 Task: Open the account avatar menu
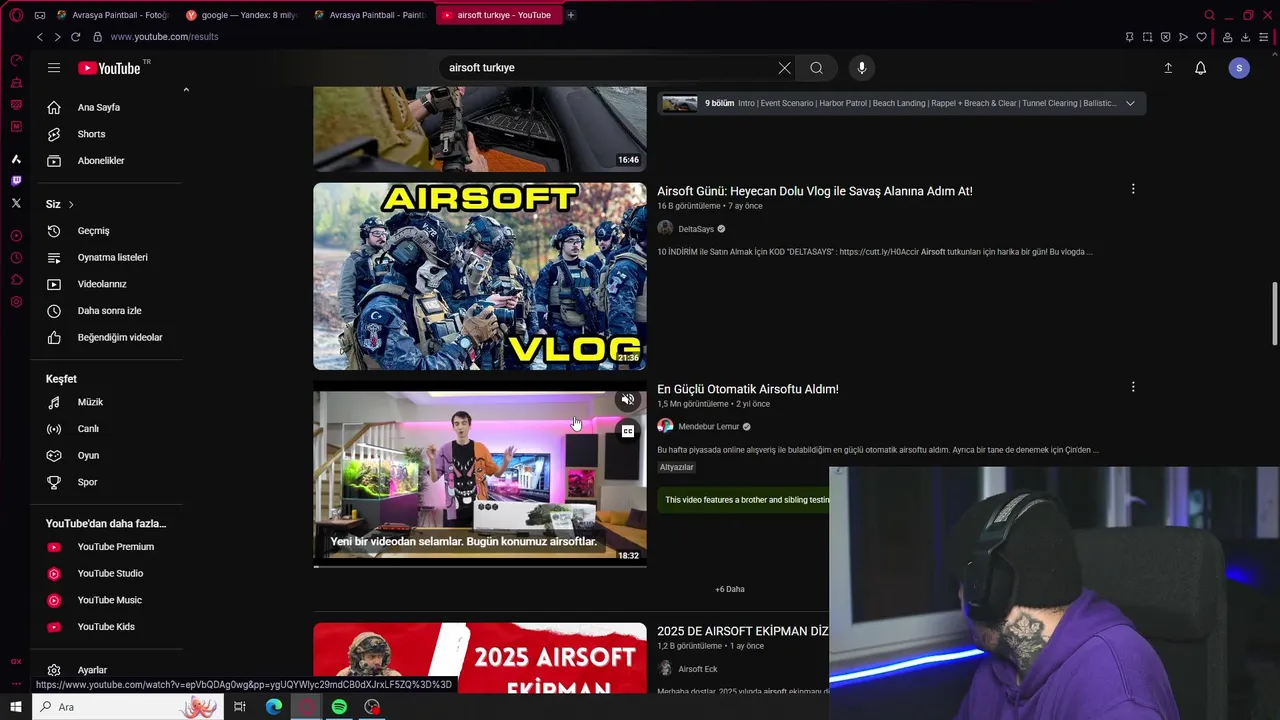1239,68
